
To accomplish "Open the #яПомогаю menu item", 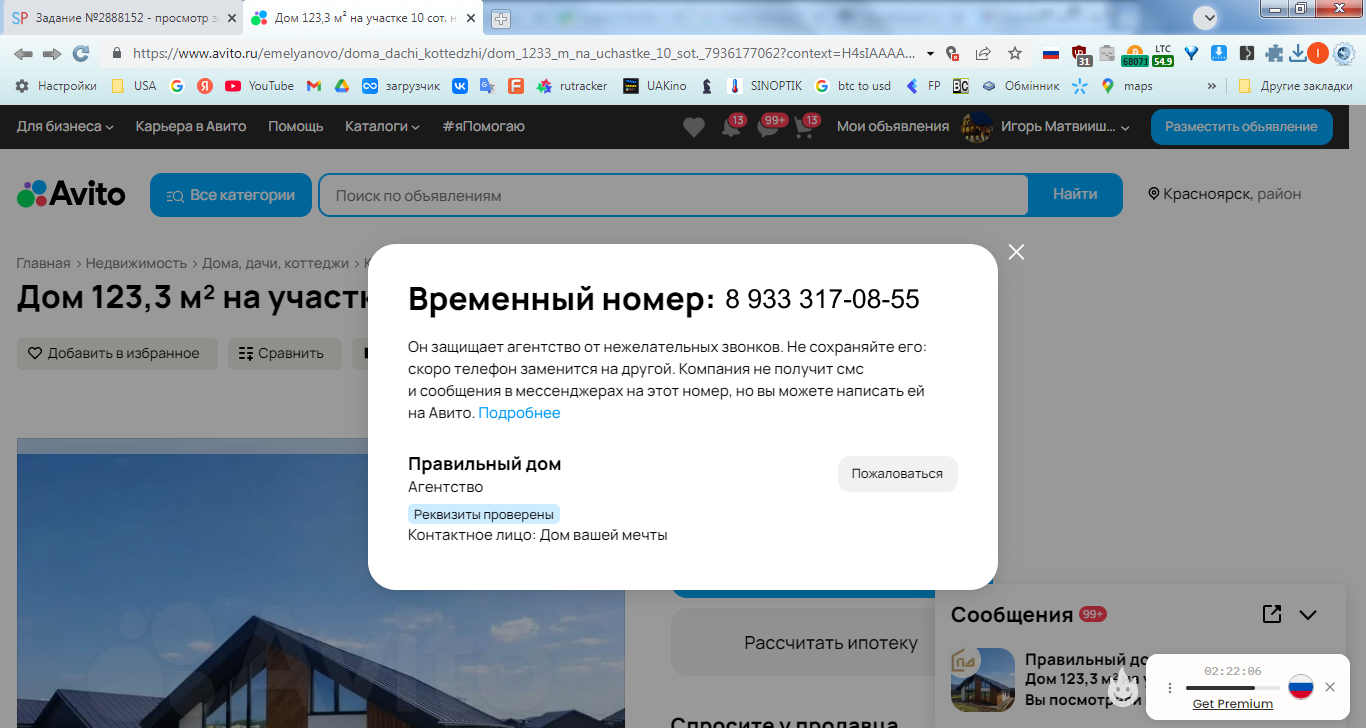I will tap(483, 126).
